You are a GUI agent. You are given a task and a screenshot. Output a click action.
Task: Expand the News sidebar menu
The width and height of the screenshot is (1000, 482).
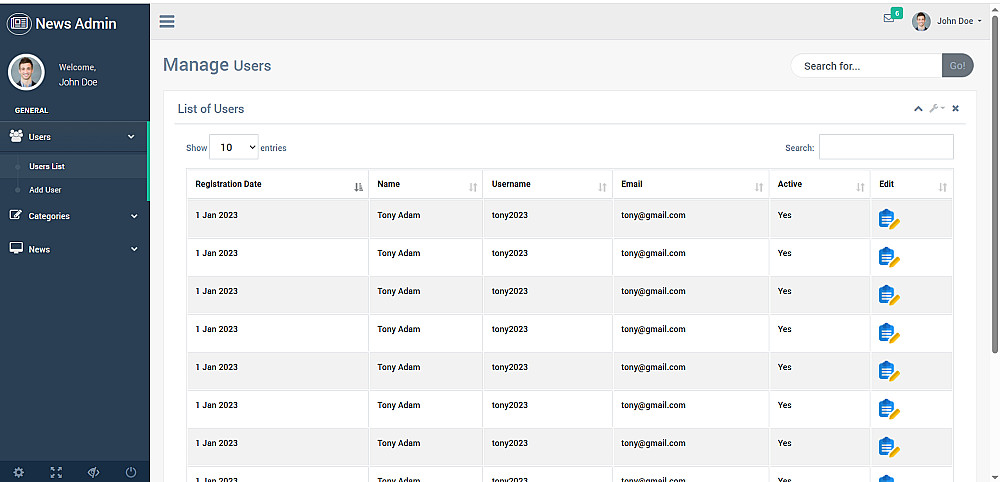tap(74, 249)
